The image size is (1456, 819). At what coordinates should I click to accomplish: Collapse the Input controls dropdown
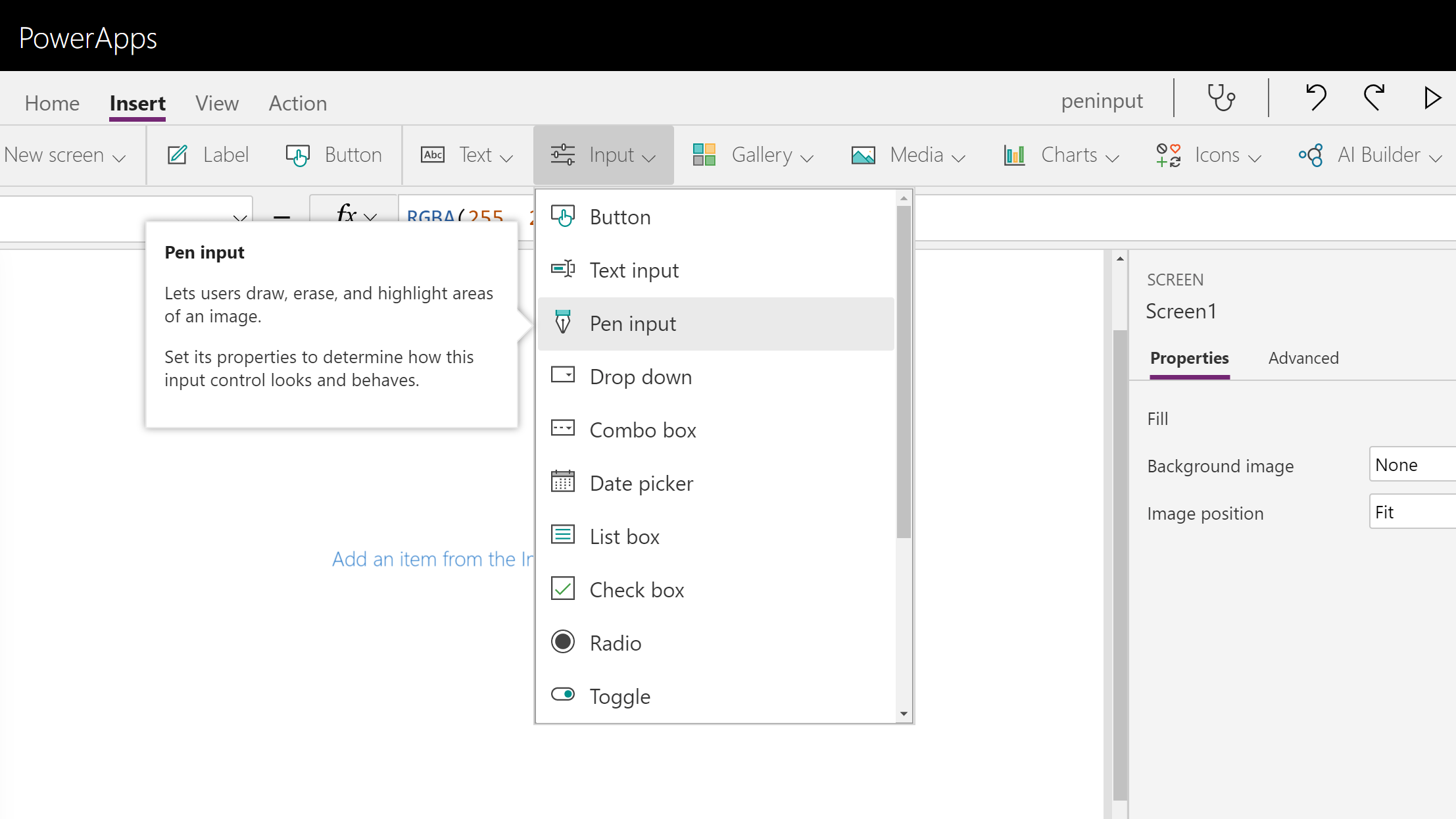(603, 155)
